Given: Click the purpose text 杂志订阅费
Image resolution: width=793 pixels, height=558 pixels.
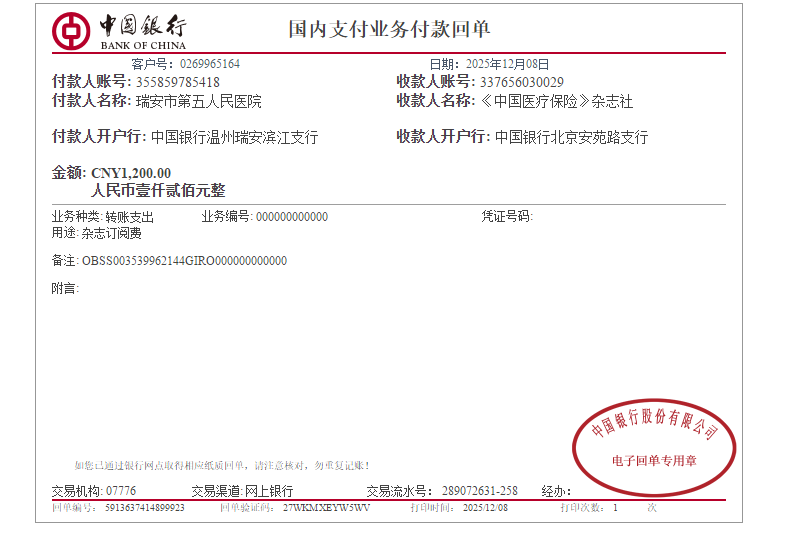Looking at the screenshot, I should tap(111, 233).
